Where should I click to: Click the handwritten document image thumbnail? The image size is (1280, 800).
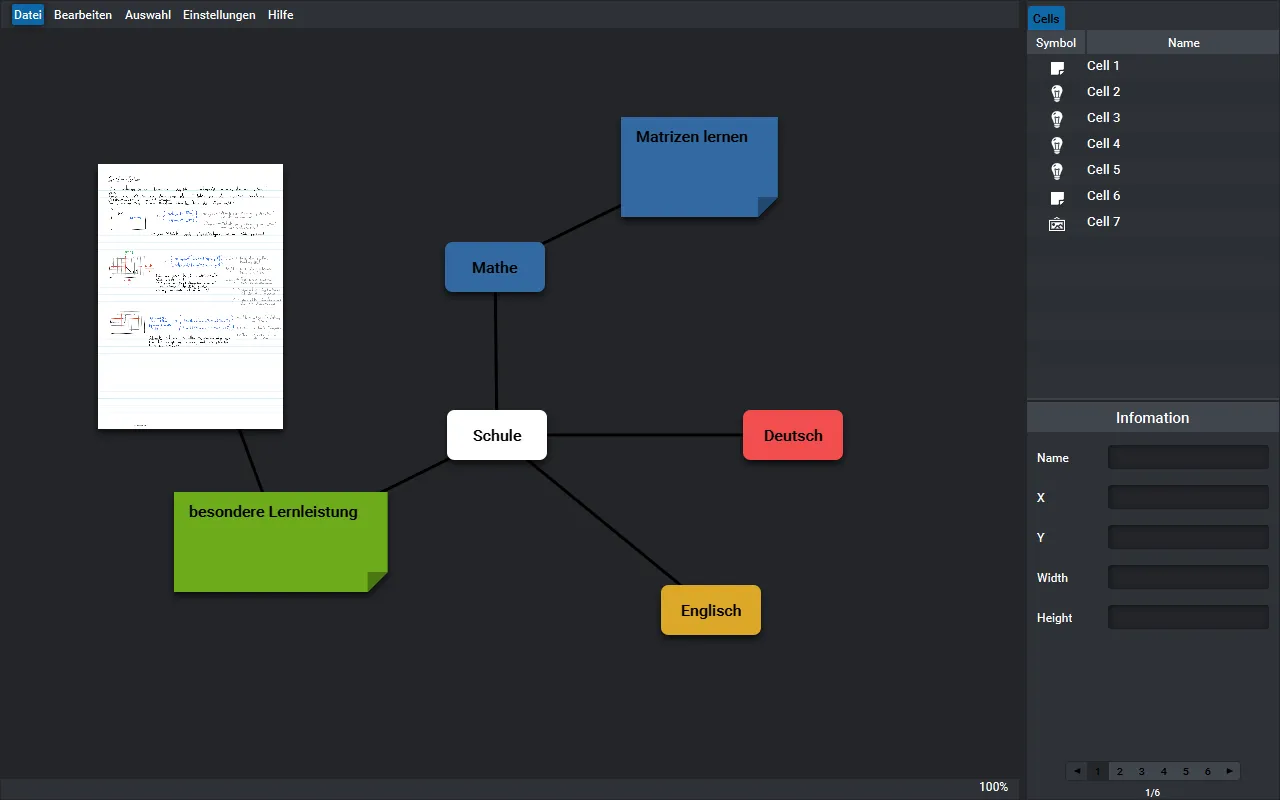pos(190,296)
